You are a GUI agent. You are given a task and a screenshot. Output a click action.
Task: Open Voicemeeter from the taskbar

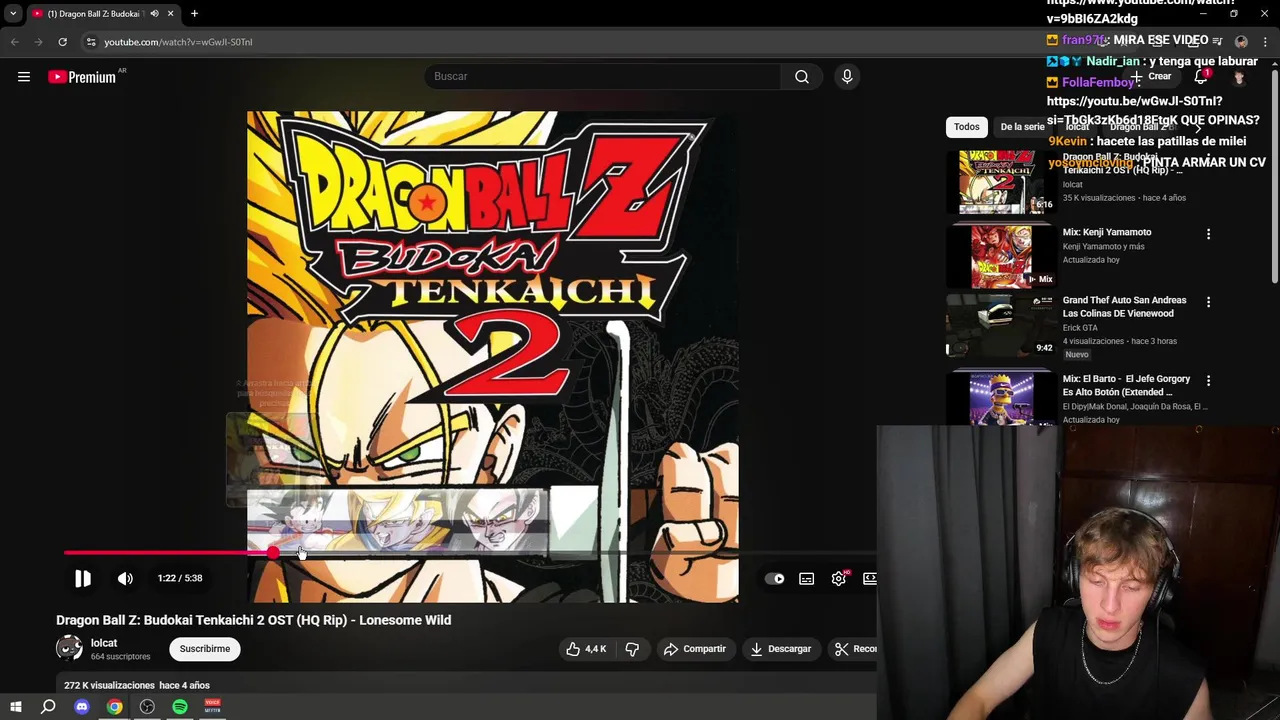tap(212, 707)
